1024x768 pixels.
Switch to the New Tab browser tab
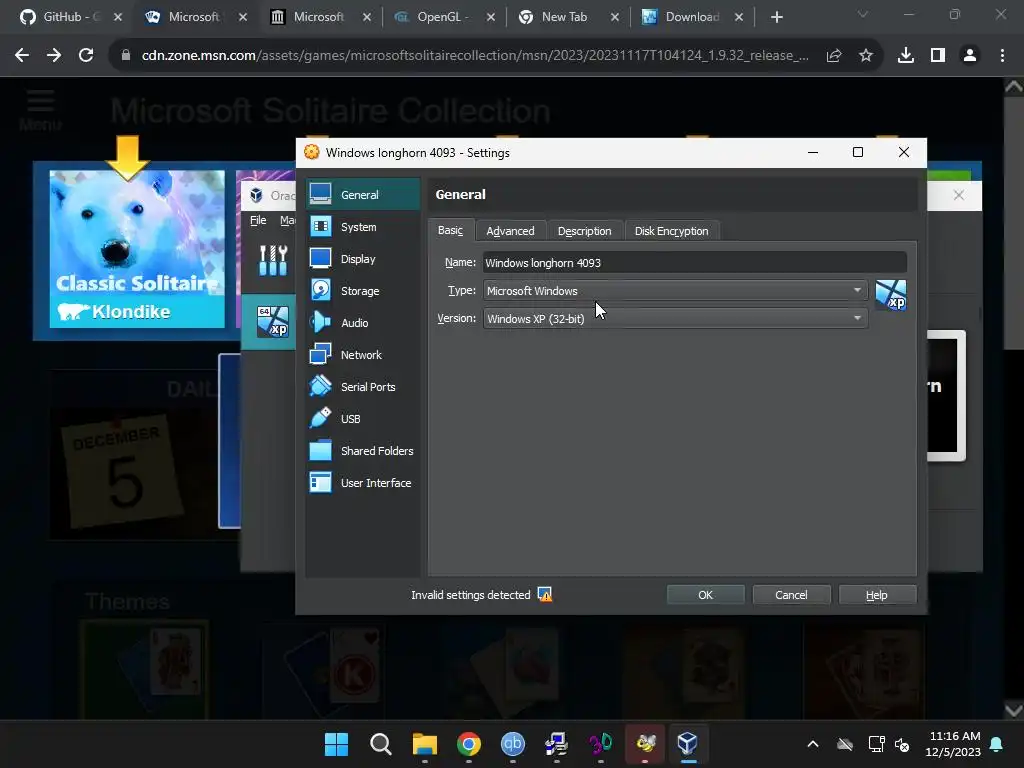(563, 17)
